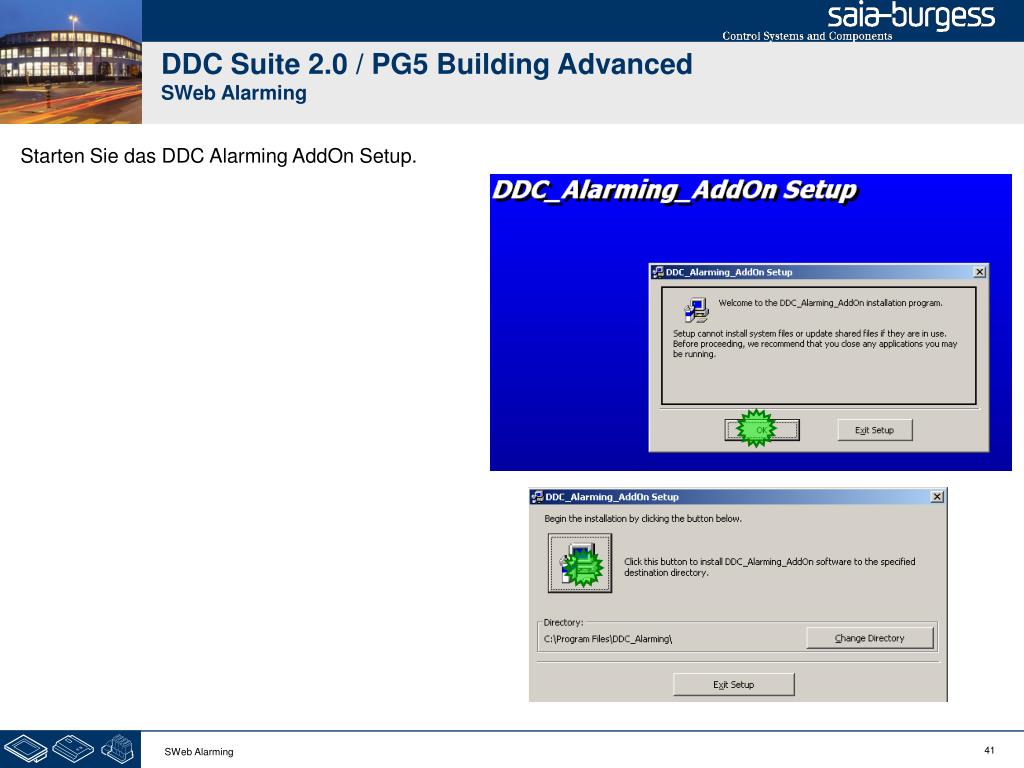
Task: Close the lower DDC_Alarming_AddOn Setup dialog
Action: [x=937, y=496]
